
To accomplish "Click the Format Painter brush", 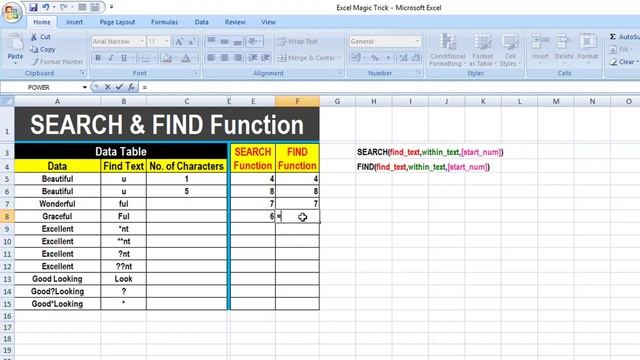I will (58, 62).
